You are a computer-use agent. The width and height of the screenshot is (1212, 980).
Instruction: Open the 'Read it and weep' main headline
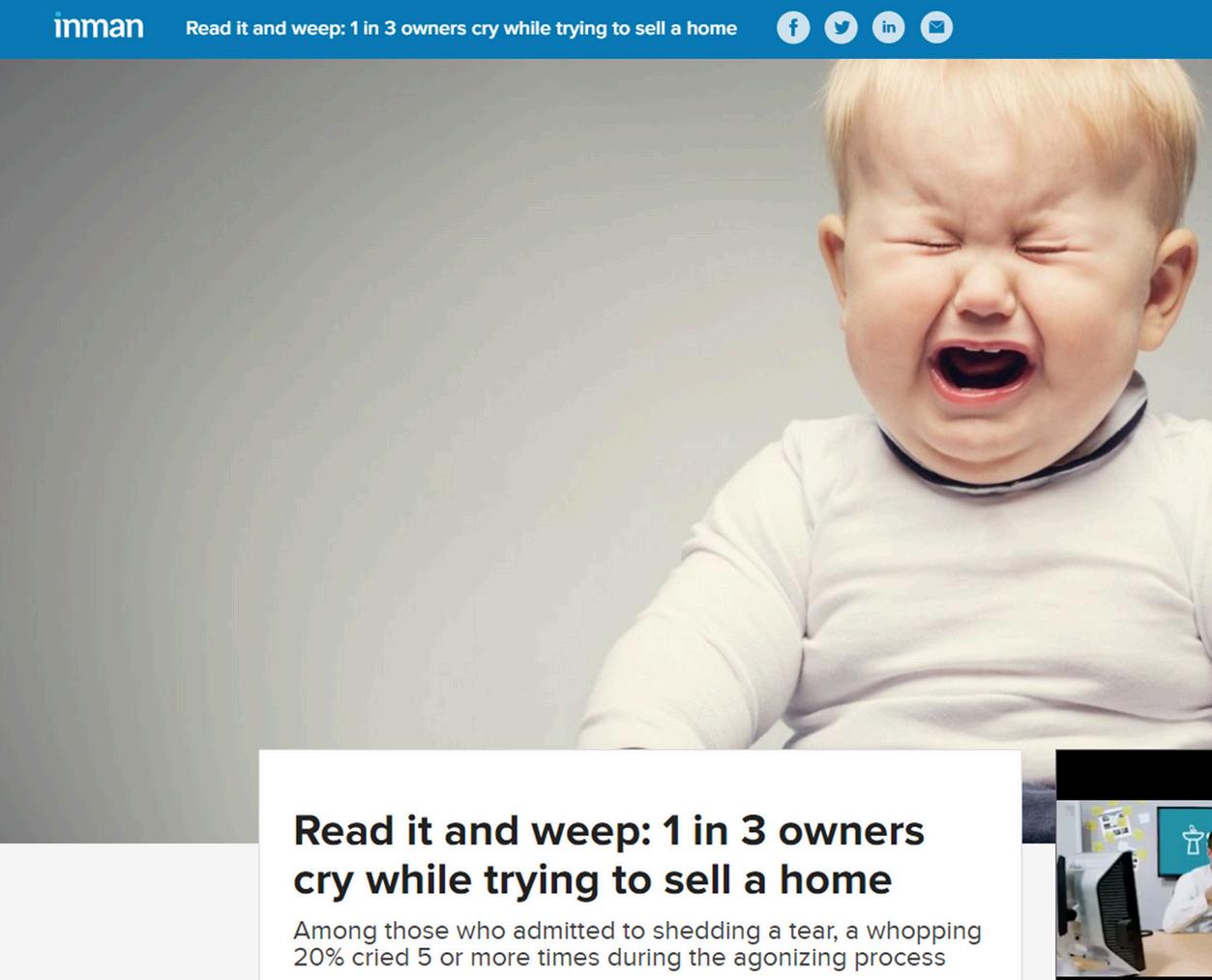[x=608, y=855]
